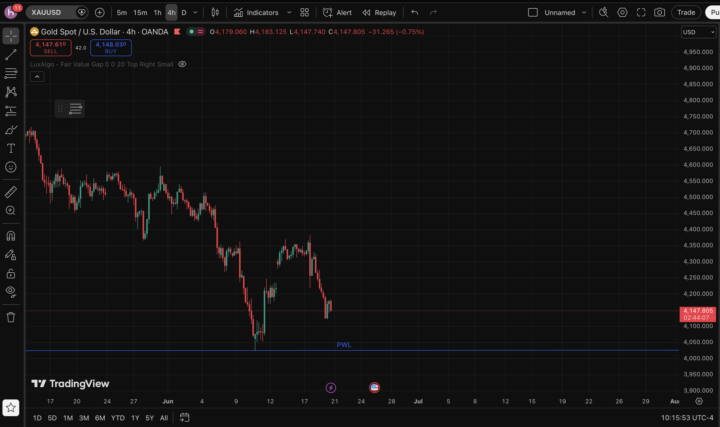Select the crosshair cursor tool
The width and height of the screenshot is (720, 427).
pos(11,36)
